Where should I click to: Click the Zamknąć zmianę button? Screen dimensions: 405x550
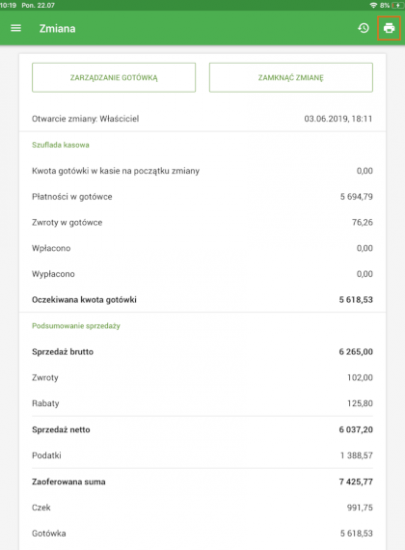(x=291, y=78)
